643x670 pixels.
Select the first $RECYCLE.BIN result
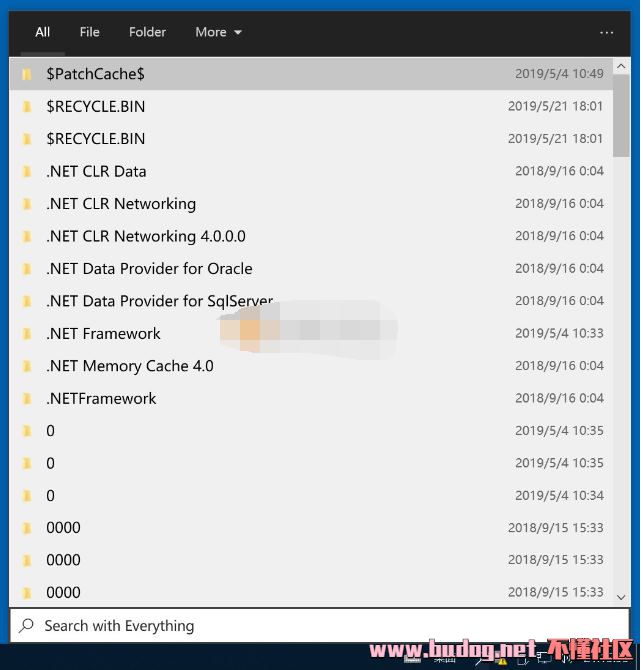pos(96,106)
